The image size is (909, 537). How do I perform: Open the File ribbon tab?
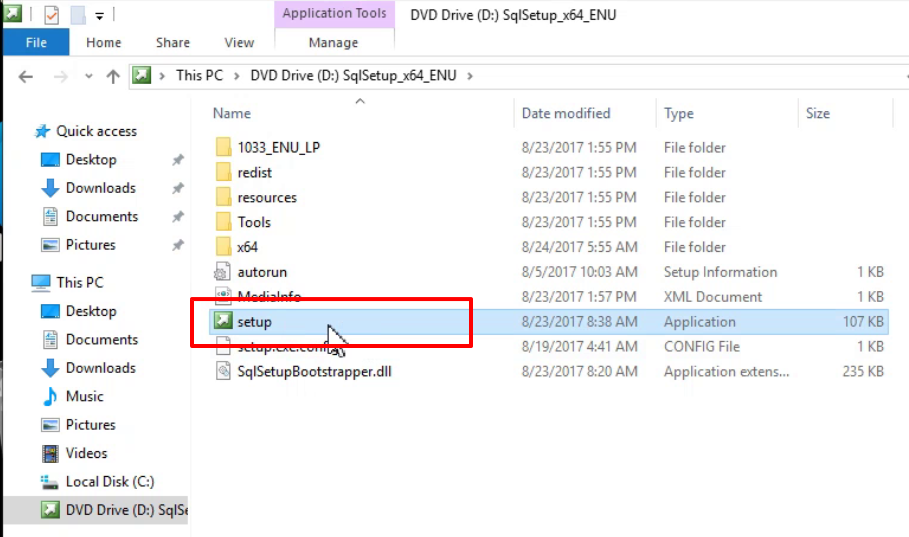36,42
